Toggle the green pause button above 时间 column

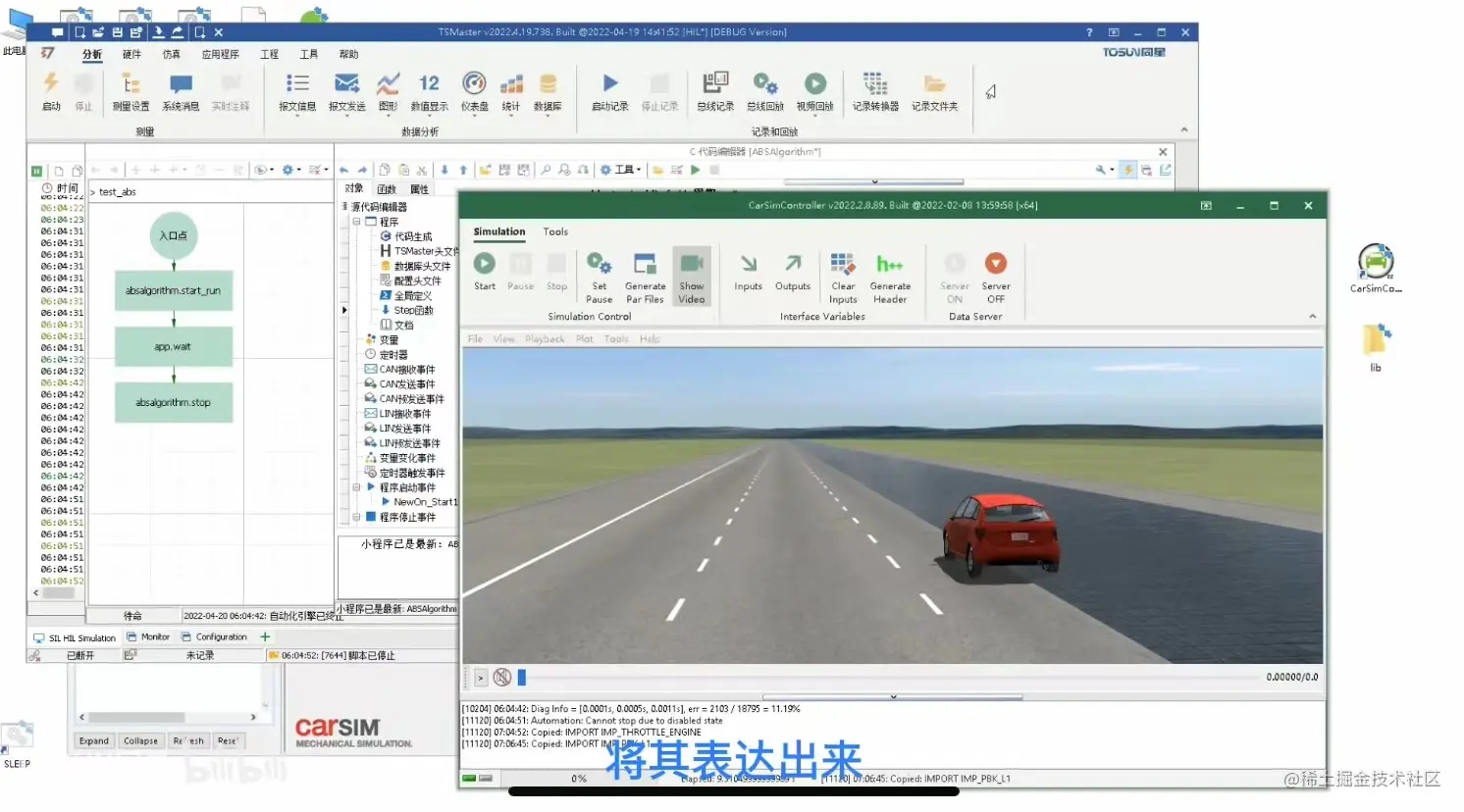pyautogui.click(x=37, y=171)
